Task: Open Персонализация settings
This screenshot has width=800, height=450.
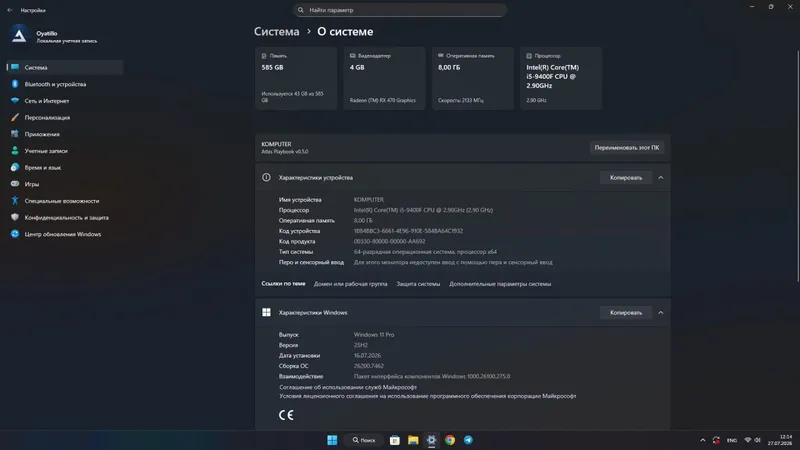Action: pyautogui.click(x=65, y=117)
